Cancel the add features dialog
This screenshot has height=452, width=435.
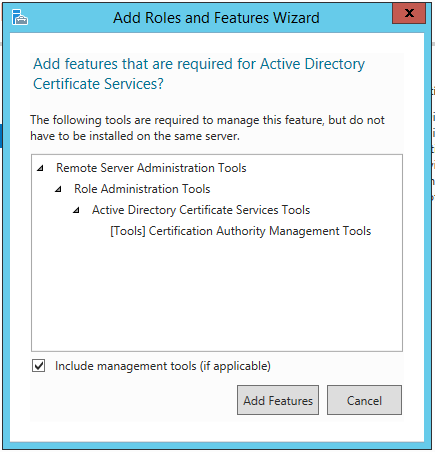(x=364, y=400)
